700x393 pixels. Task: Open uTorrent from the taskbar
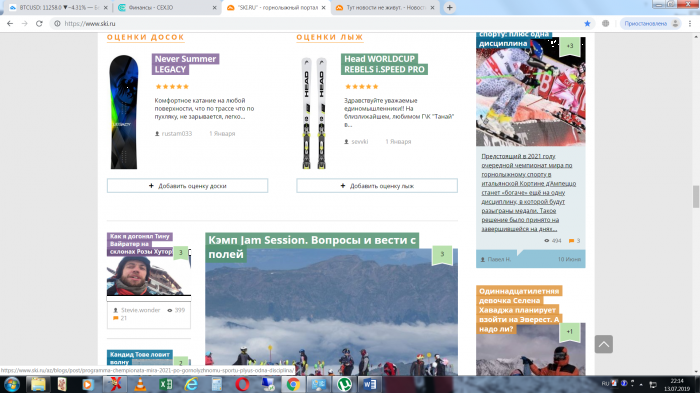(344, 384)
